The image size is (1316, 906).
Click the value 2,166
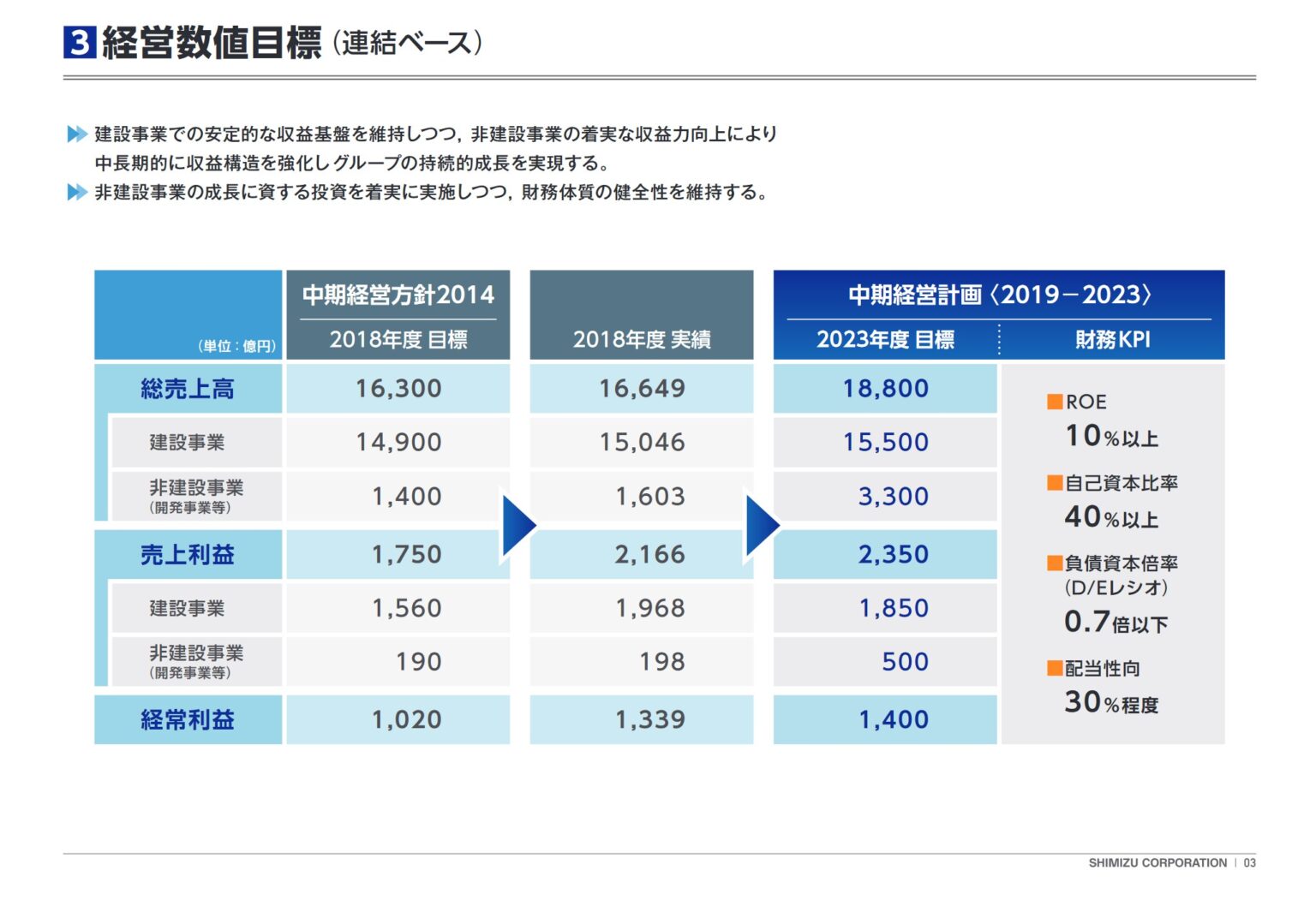coord(649,555)
